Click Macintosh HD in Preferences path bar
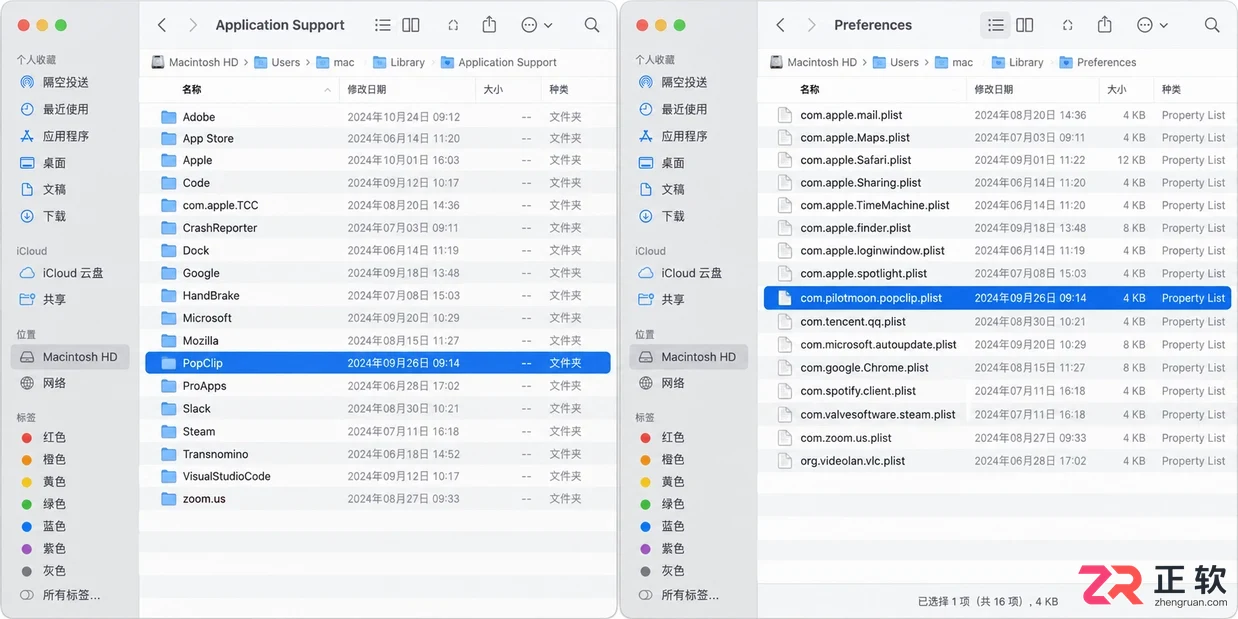Image resolution: width=1238 pixels, height=619 pixels. click(x=813, y=62)
